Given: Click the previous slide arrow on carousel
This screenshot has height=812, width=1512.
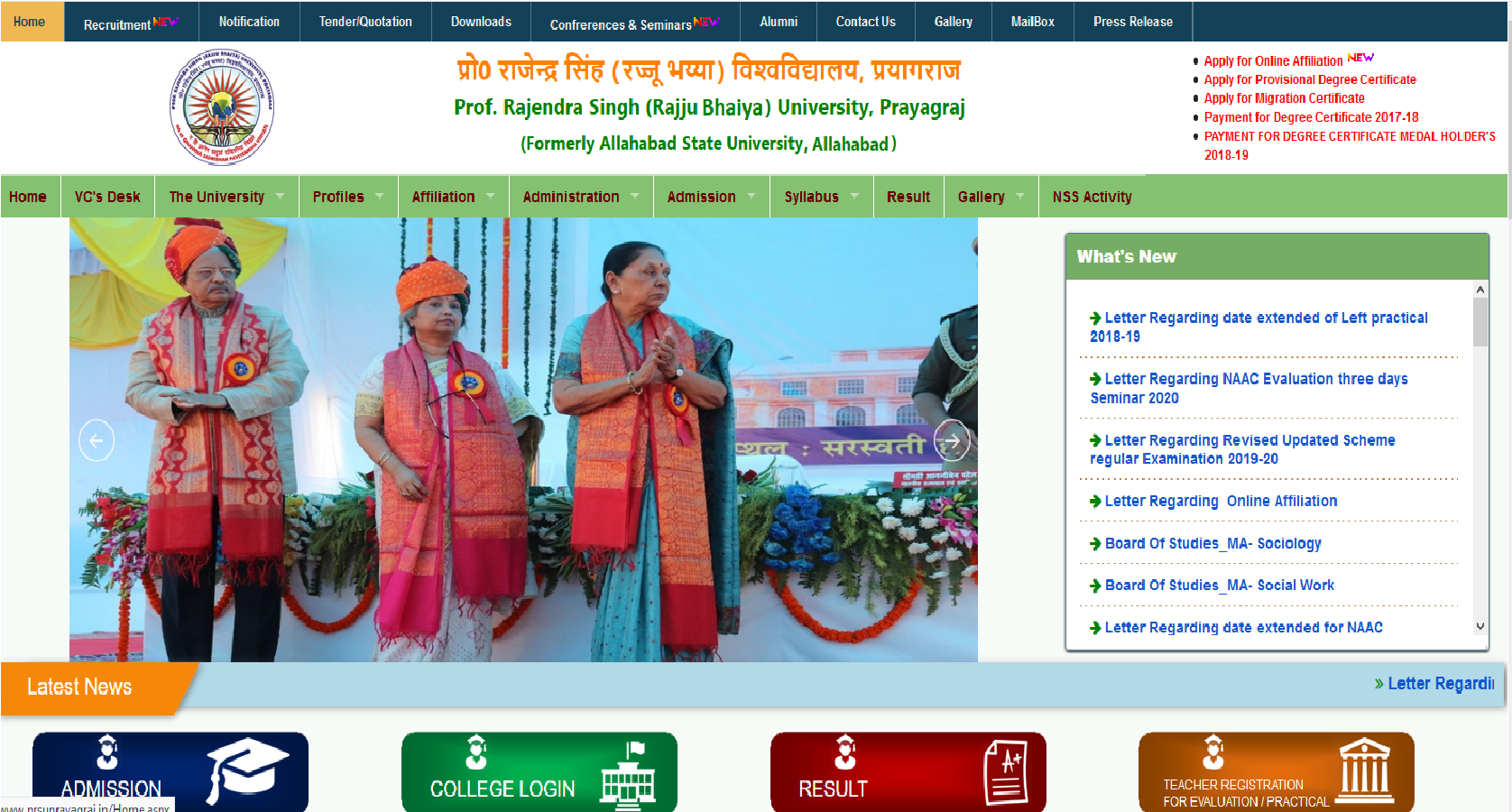Looking at the screenshot, I should click(97, 440).
